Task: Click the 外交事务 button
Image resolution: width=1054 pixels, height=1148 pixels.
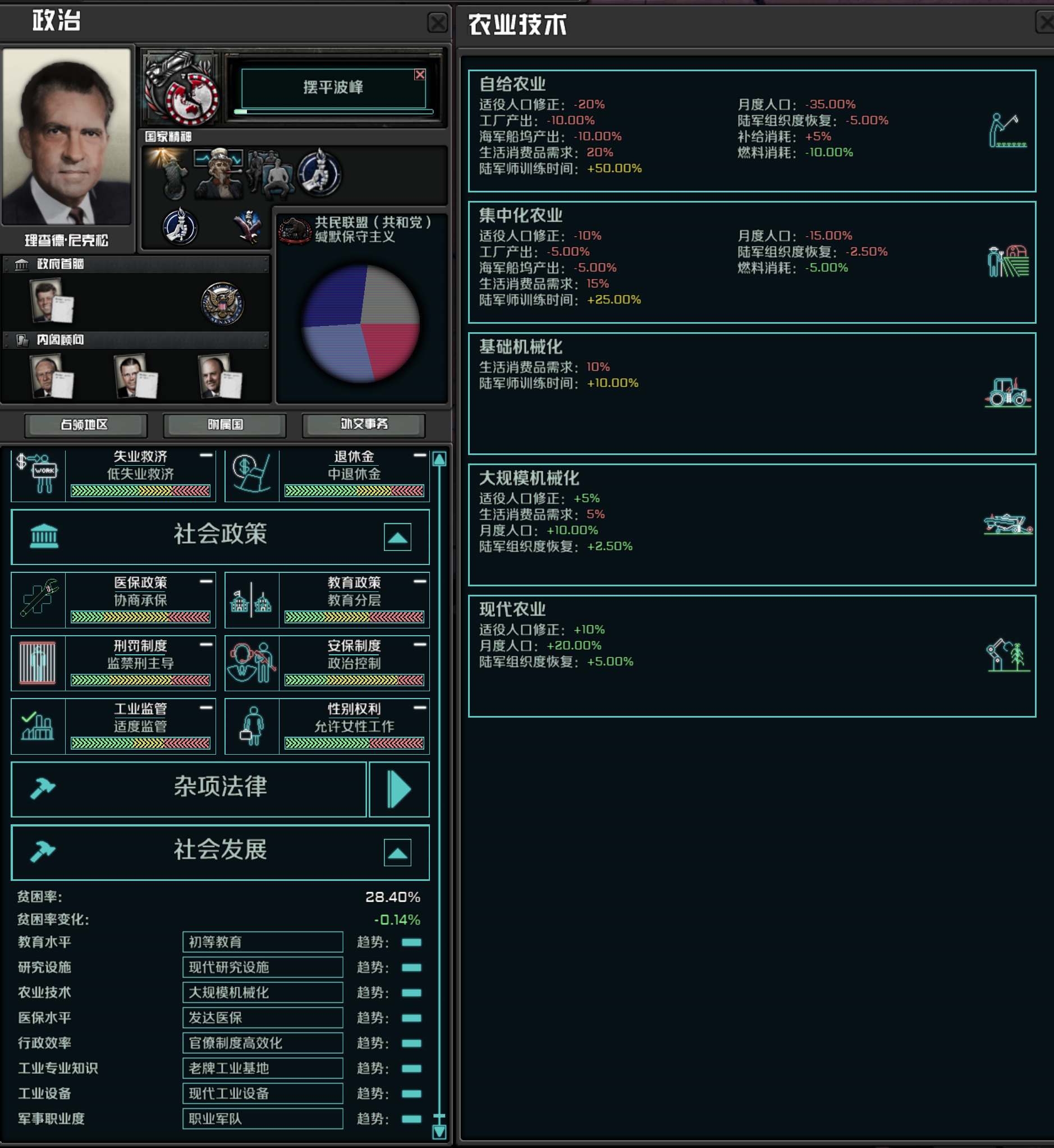Action: coord(364,425)
